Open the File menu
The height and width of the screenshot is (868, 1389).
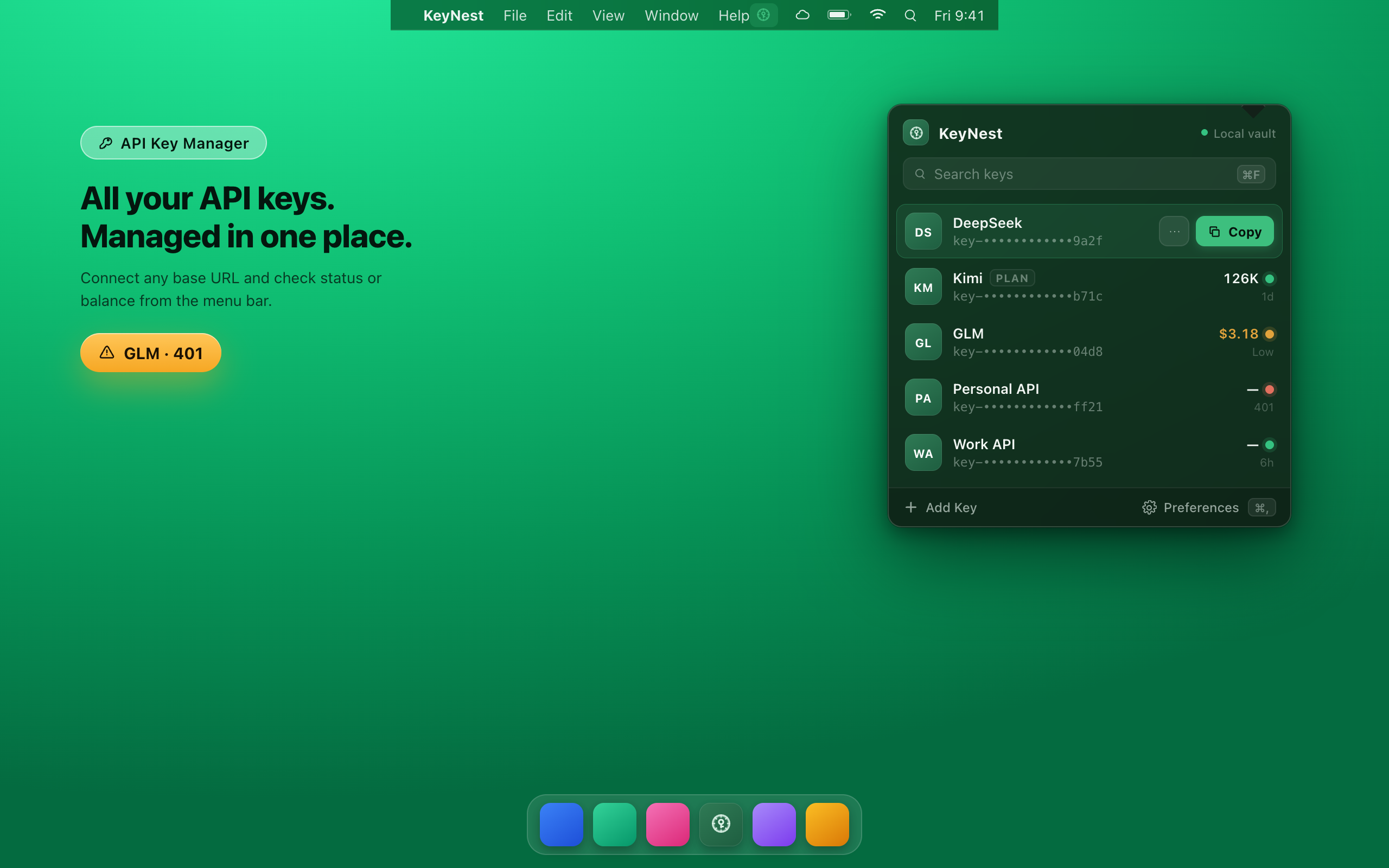515,16
